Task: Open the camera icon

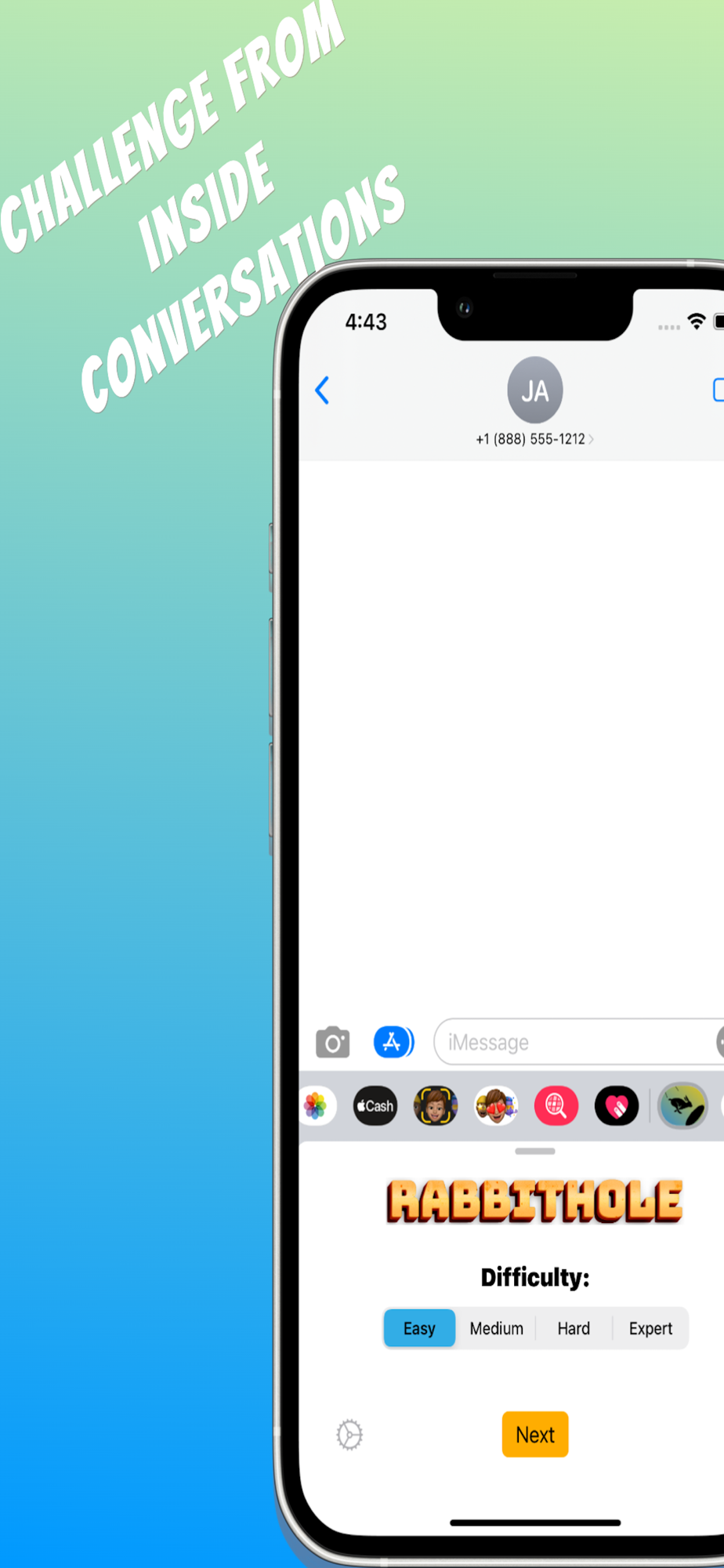Action: pyautogui.click(x=333, y=1042)
